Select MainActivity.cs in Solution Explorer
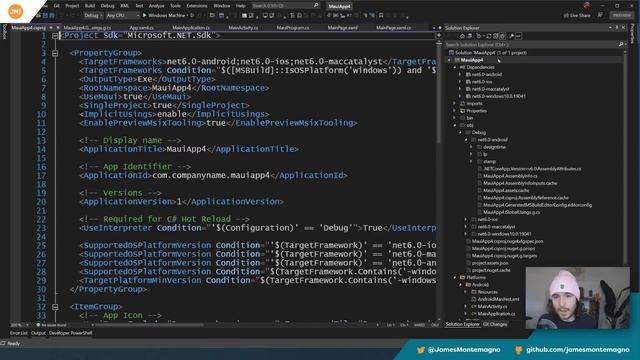640x360 pixels. (x=492, y=307)
